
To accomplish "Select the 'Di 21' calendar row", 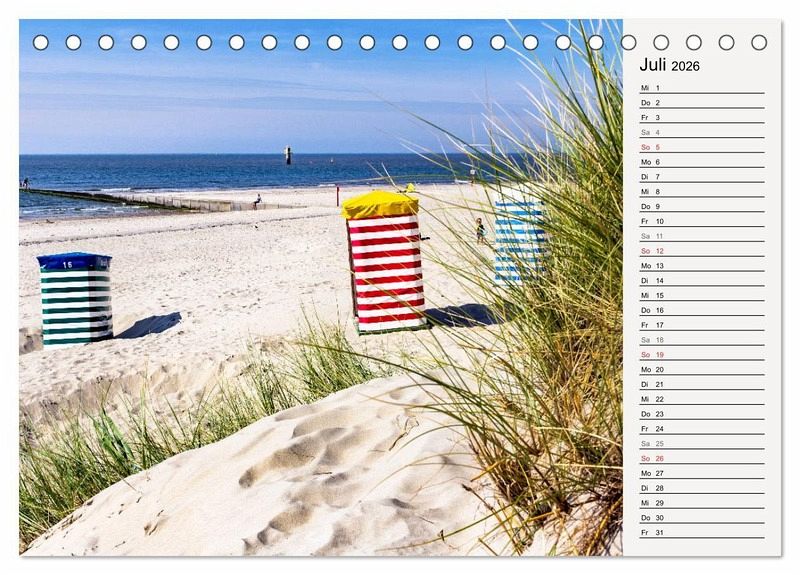I will (x=702, y=384).
